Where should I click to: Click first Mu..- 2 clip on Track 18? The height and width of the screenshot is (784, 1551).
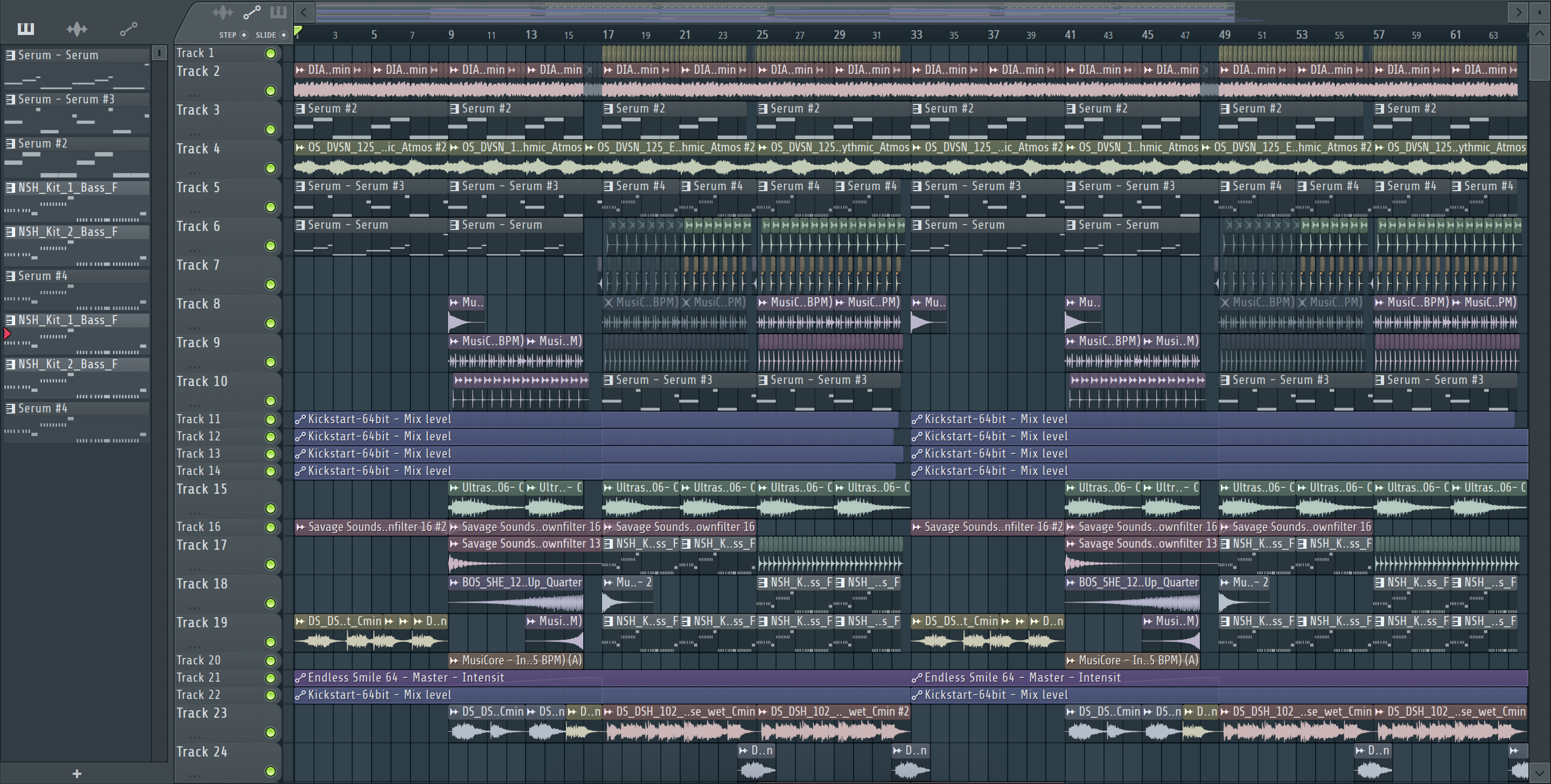pyautogui.click(x=627, y=594)
